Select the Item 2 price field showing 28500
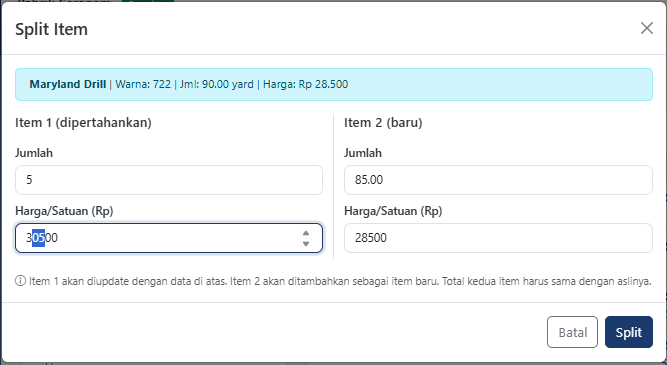The height and width of the screenshot is (365, 667). point(498,238)
